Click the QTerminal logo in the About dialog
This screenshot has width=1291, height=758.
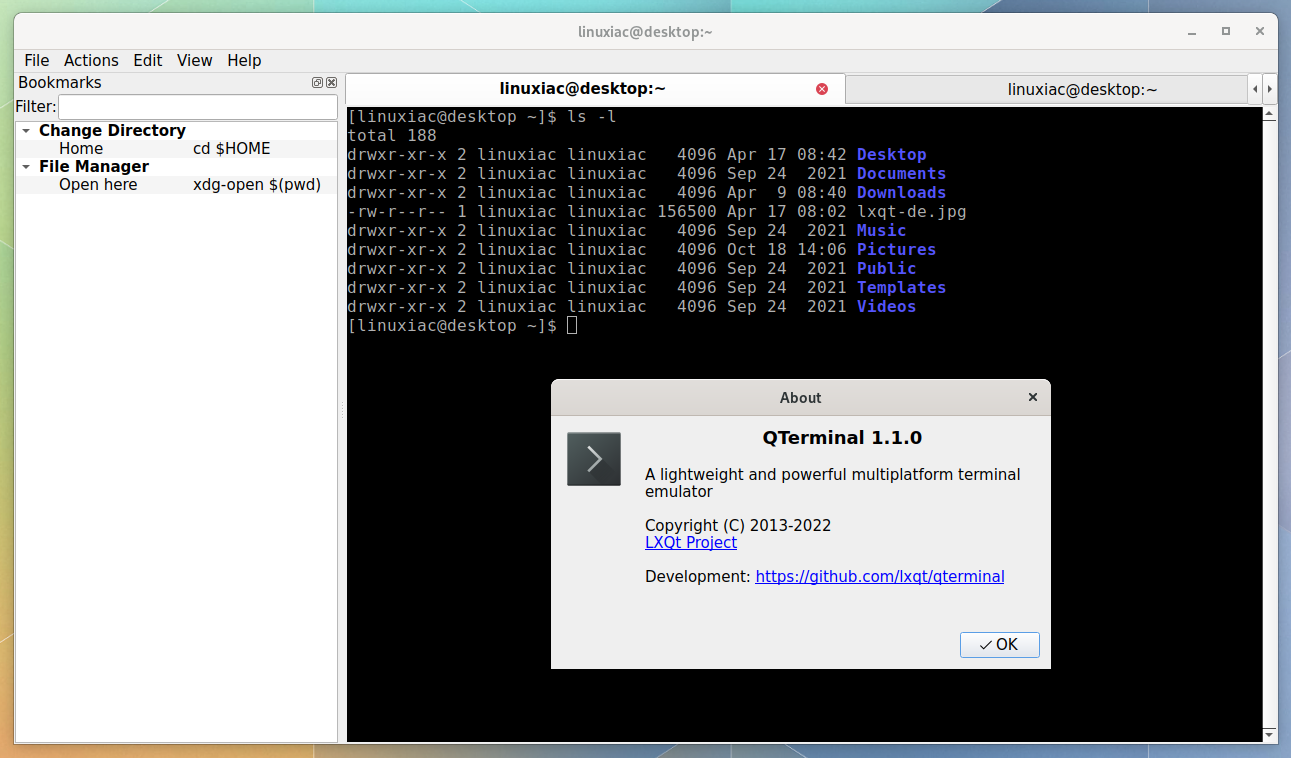coord(594,459)
